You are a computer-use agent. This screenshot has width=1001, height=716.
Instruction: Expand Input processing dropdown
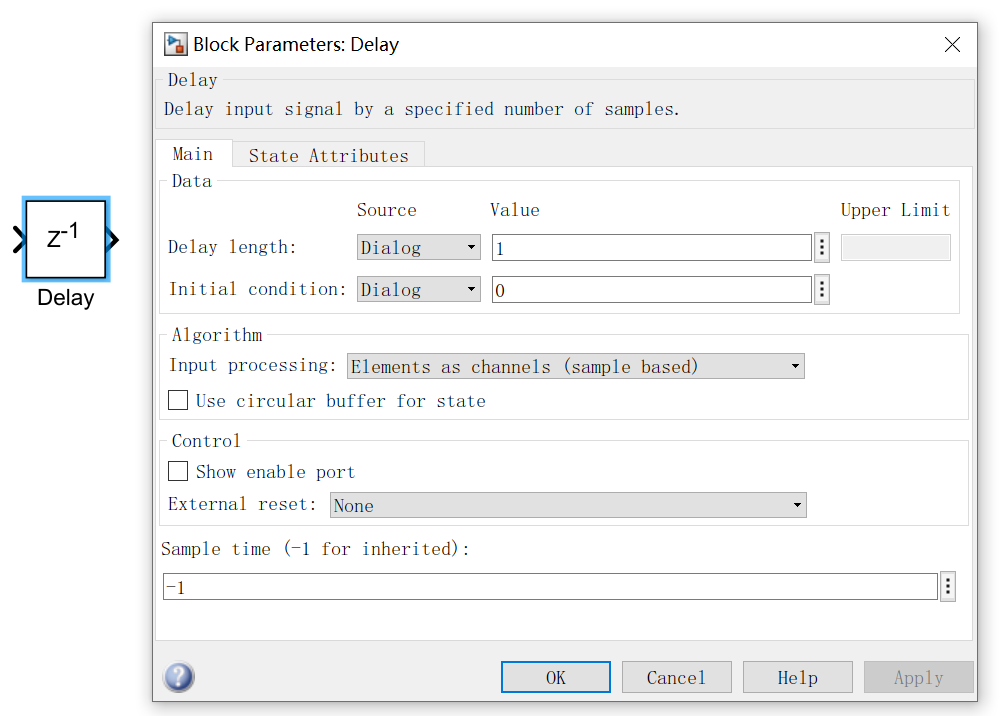pyautogui.click(x=575, y=366)
